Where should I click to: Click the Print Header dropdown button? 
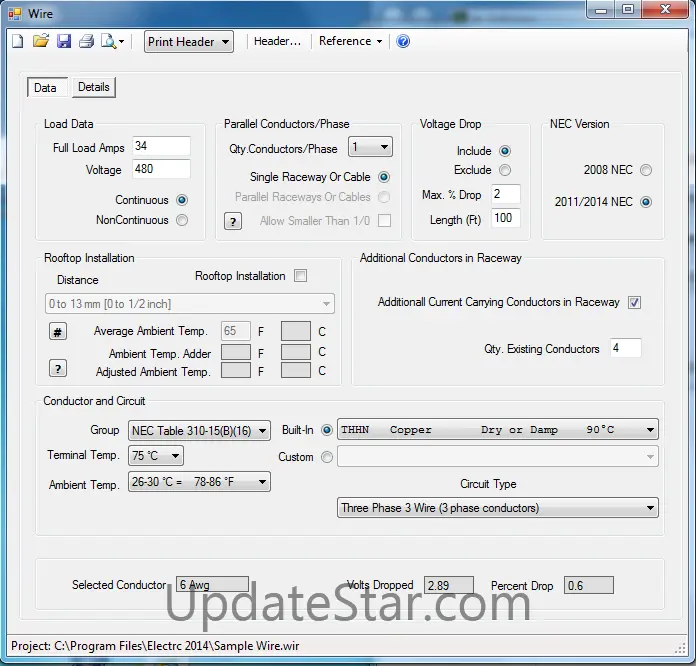(189, 41)
